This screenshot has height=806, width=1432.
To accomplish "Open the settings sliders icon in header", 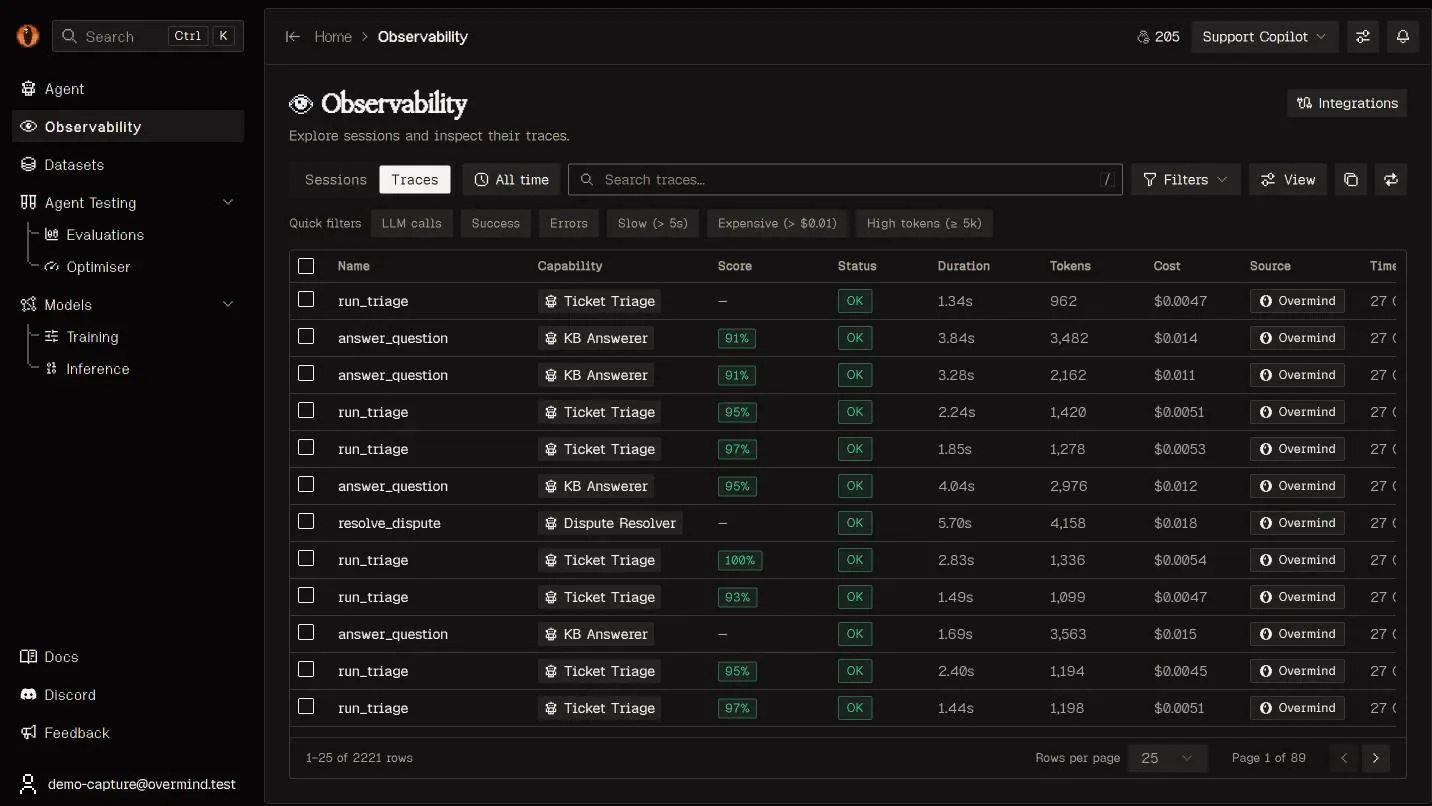I will (x=1363, y=37).
